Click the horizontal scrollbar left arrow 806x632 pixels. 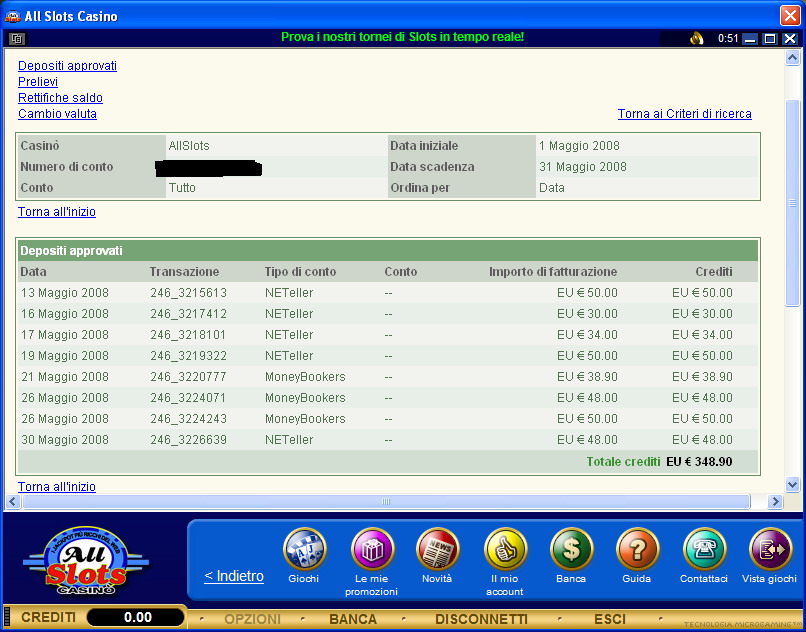click(x=13, y=501)
